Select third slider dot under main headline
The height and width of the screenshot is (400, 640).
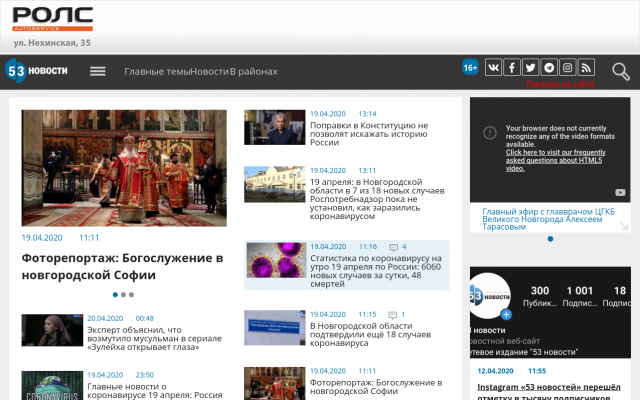point(131,295)
